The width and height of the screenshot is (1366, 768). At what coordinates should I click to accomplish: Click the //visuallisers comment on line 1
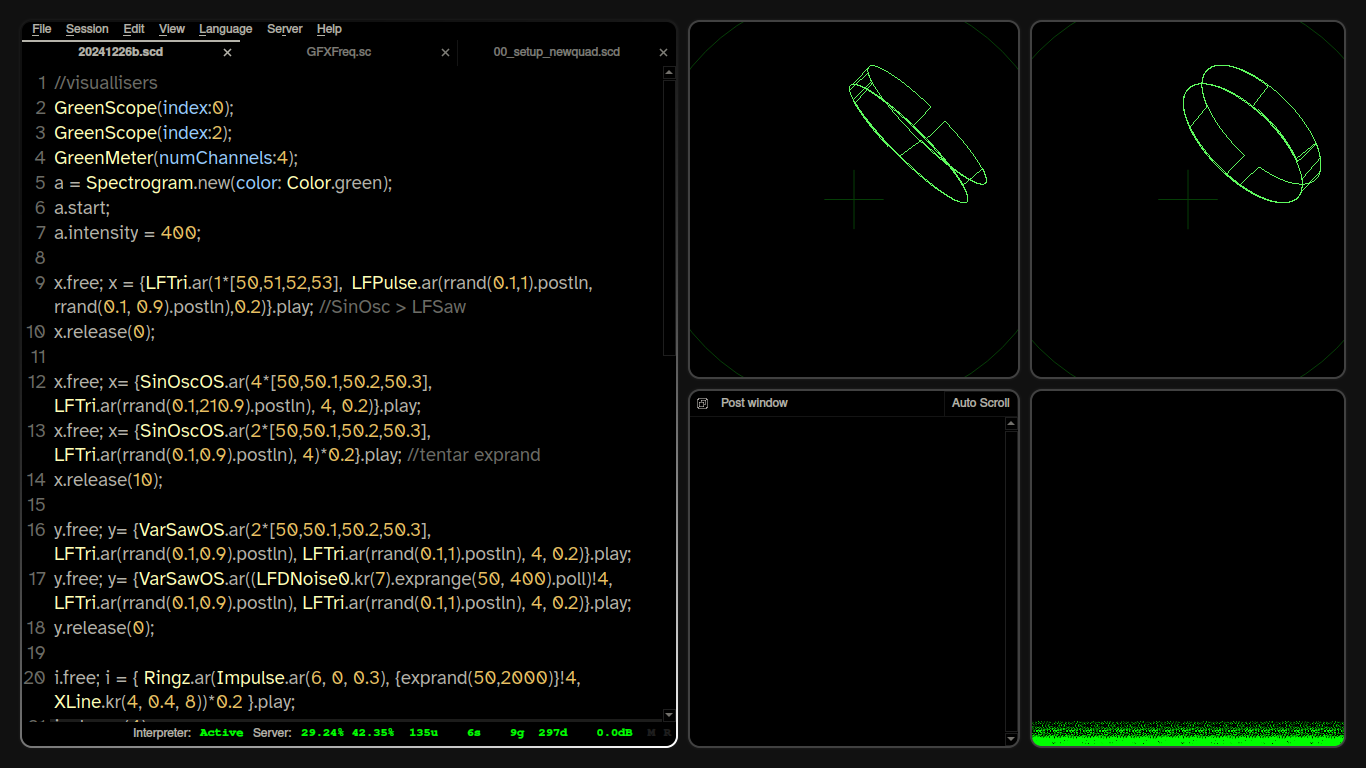pyautogui.click(x=106, y=83)
